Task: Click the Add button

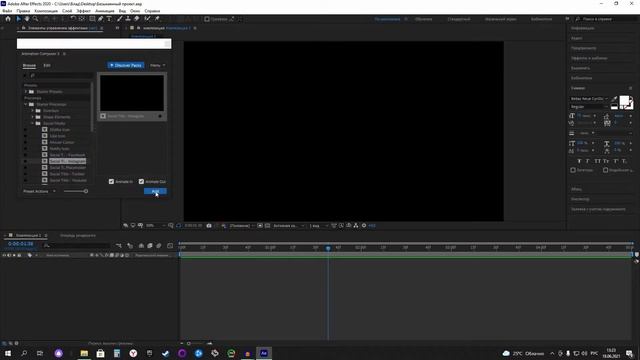Action: (x=155, y=191)
